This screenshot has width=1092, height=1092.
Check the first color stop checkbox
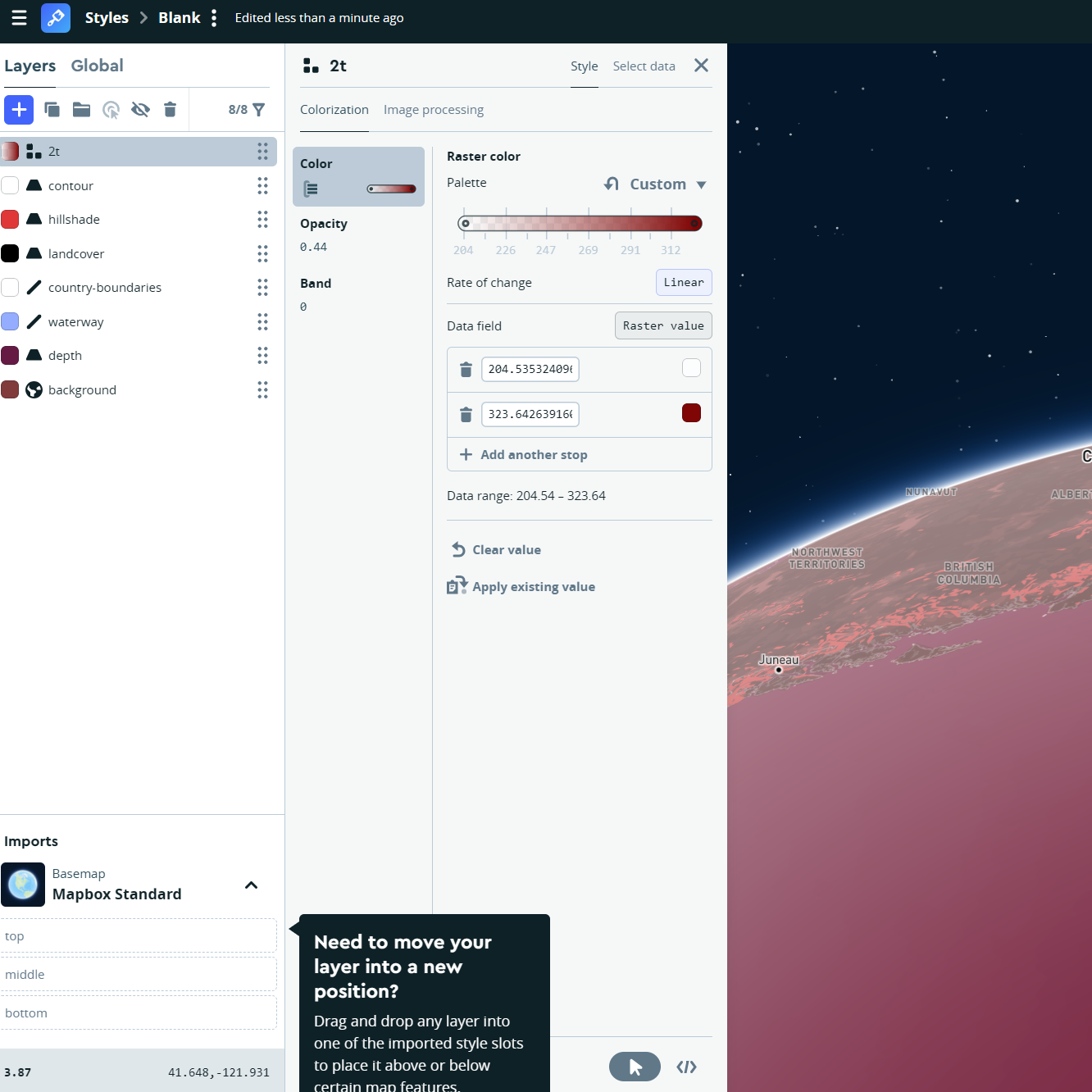(691, 368)
